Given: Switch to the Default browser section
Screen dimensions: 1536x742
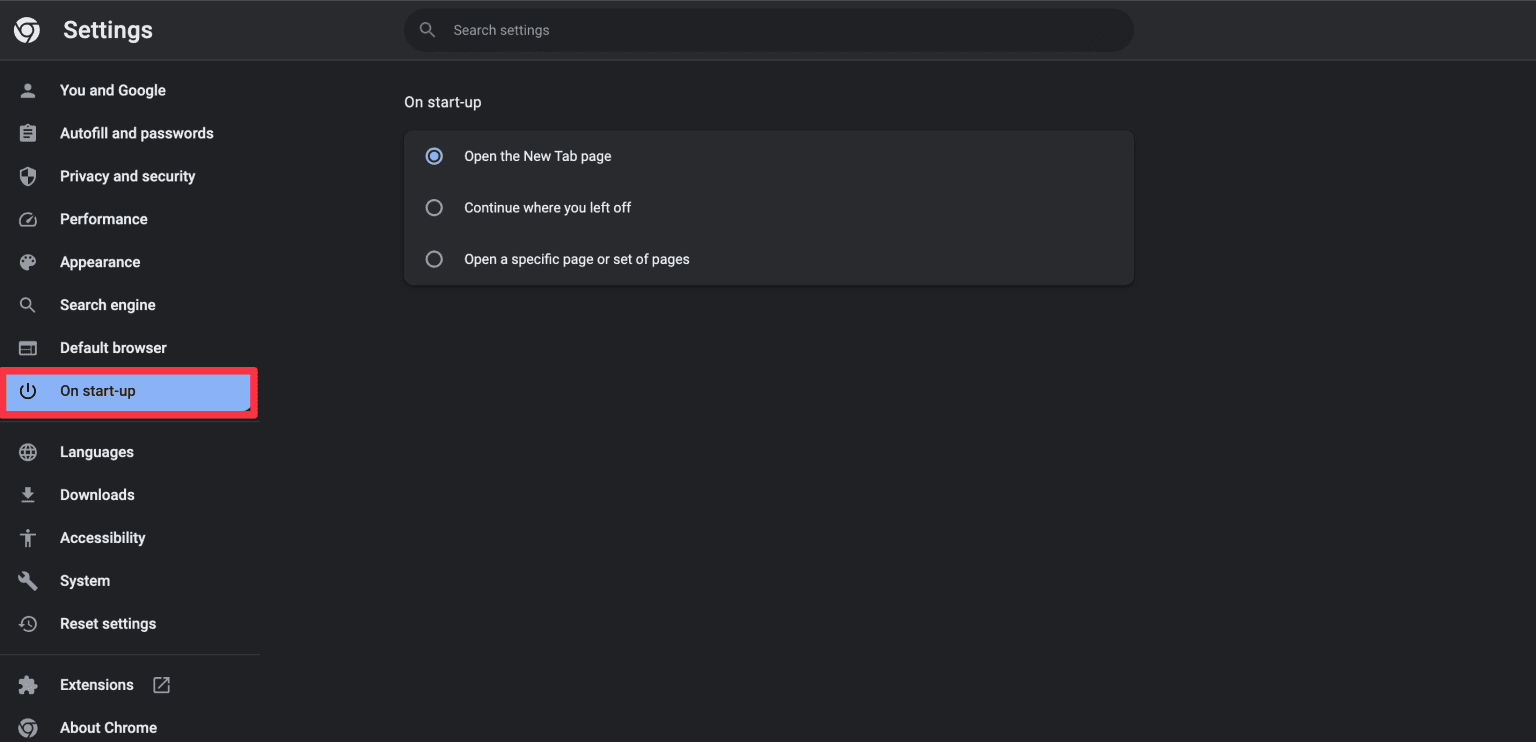Looking at the screenshot, I should pos(113,347).
